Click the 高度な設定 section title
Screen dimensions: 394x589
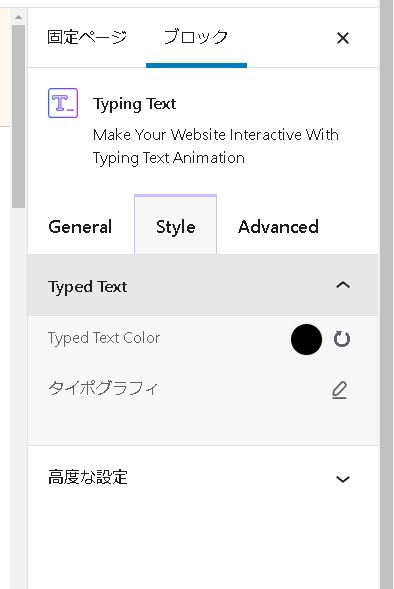tap(88, 477)
